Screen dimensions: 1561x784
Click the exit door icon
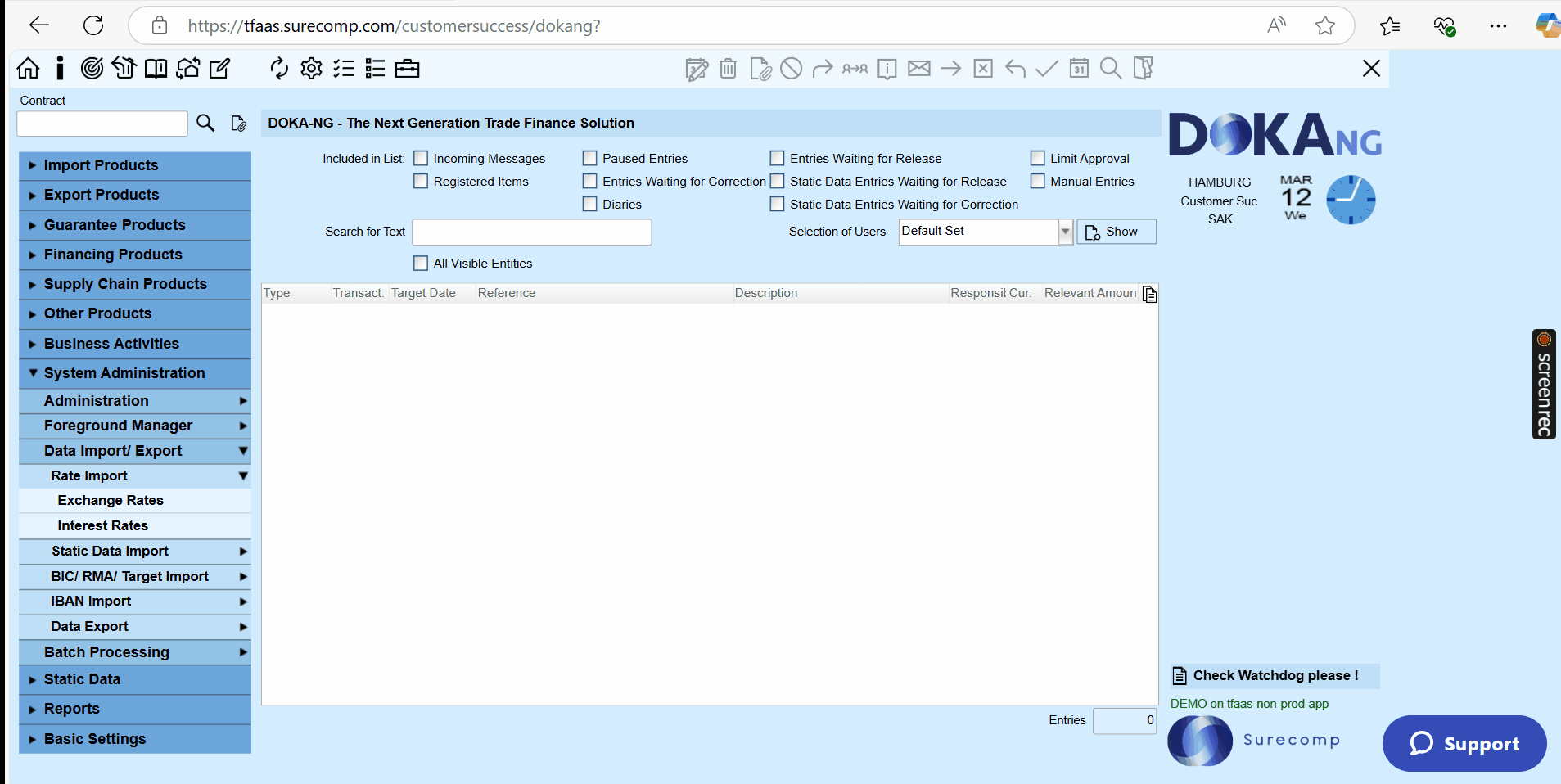click(1143, 68)
